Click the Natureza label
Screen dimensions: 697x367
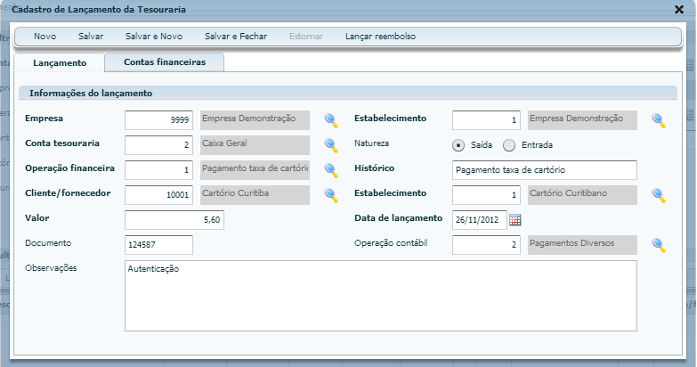pyautogui.click(x=372, y=143)
